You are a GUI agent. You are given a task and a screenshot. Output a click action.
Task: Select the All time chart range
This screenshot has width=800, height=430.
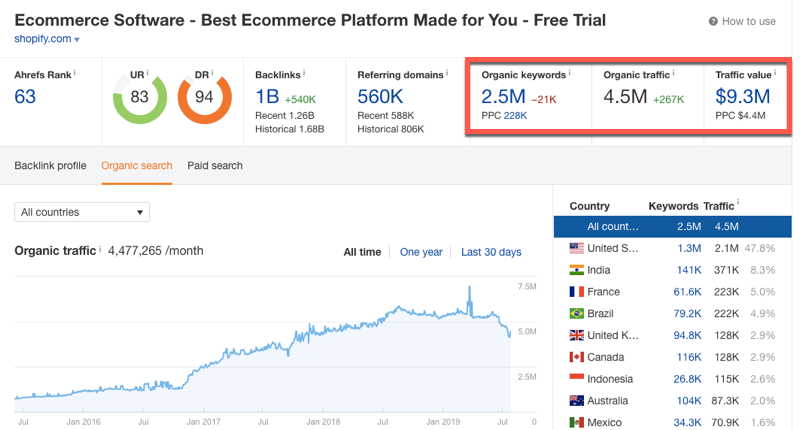click(x=362, y=252)
